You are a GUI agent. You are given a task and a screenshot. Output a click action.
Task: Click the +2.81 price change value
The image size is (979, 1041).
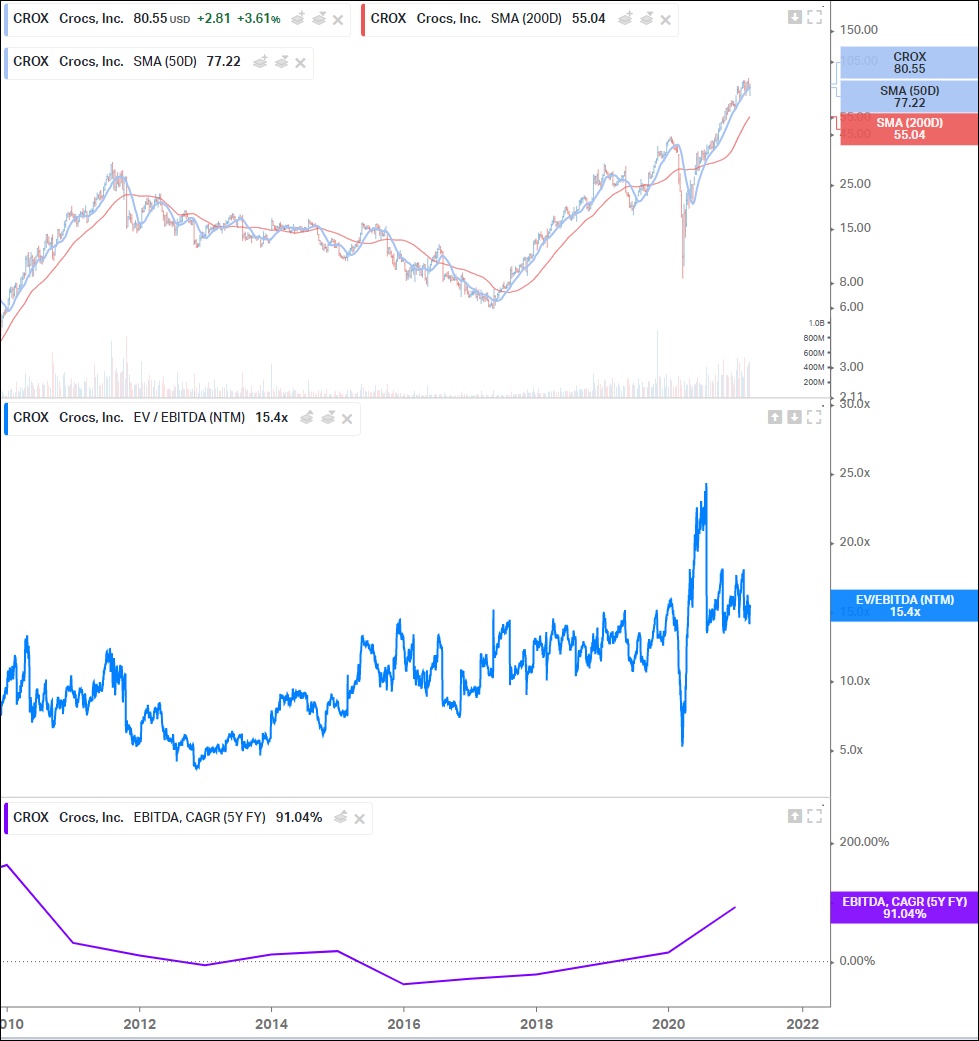tap(213, 19)
